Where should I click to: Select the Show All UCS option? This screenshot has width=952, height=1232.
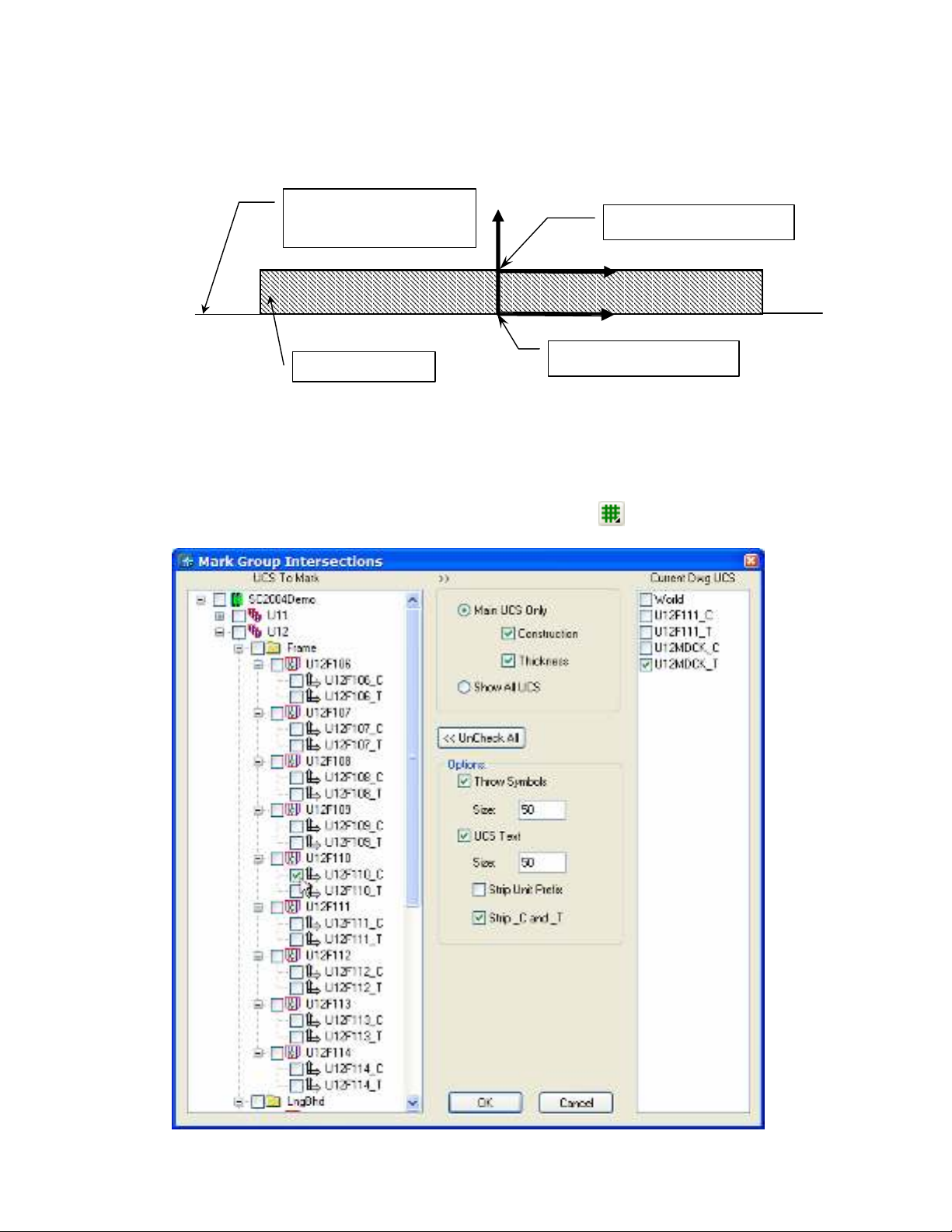pyautogui.click(x=464, y=687)
